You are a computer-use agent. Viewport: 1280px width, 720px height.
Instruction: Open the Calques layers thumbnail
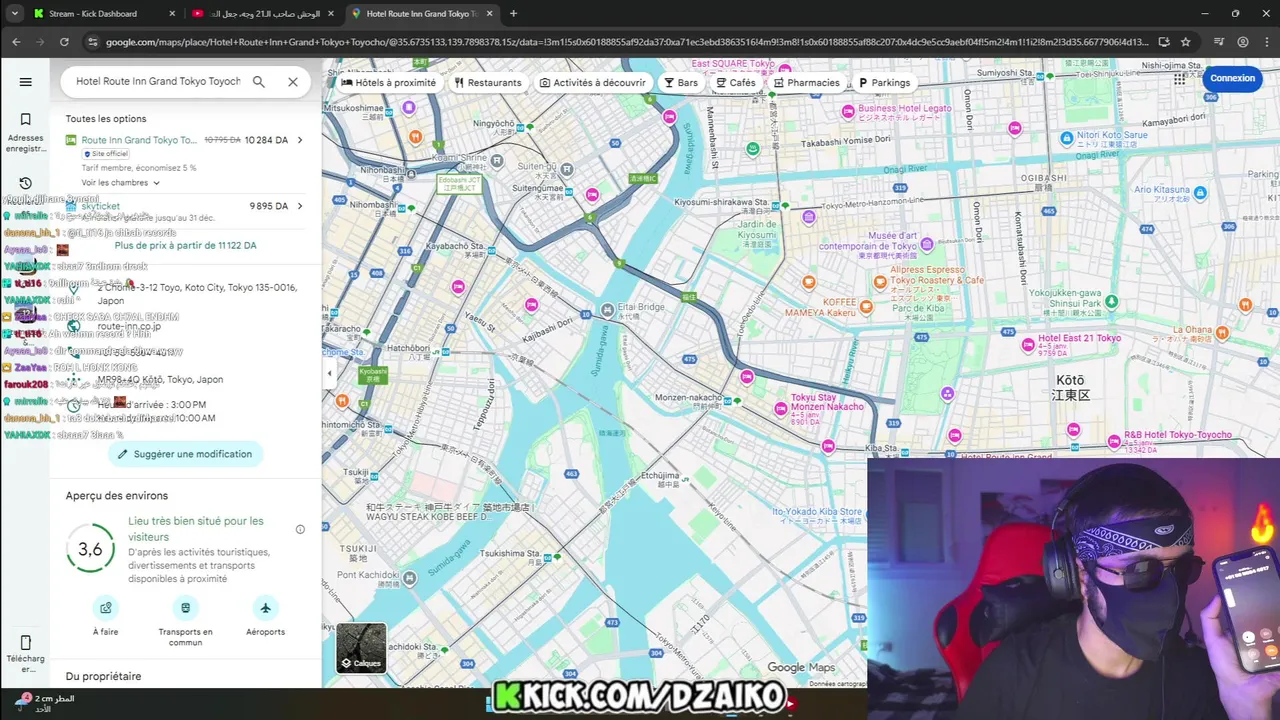pos(361,648)
